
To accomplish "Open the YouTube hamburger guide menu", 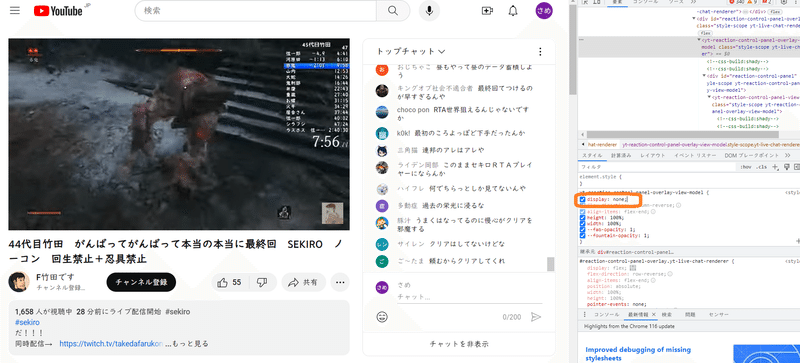I will 15,11.
